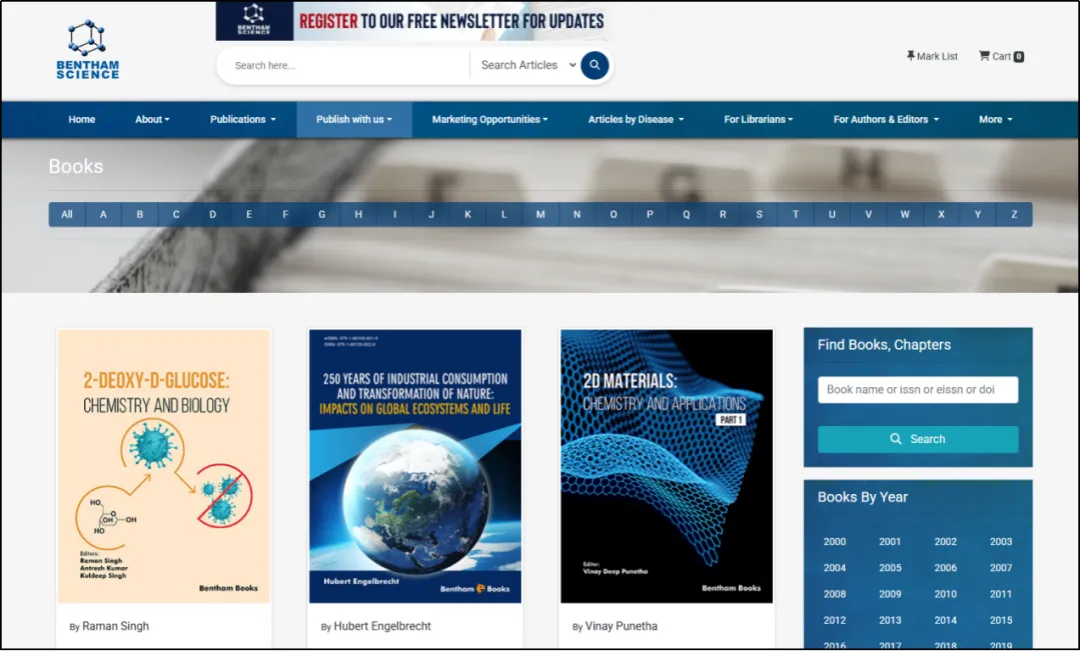Click the teal Search button

point(917,439)
